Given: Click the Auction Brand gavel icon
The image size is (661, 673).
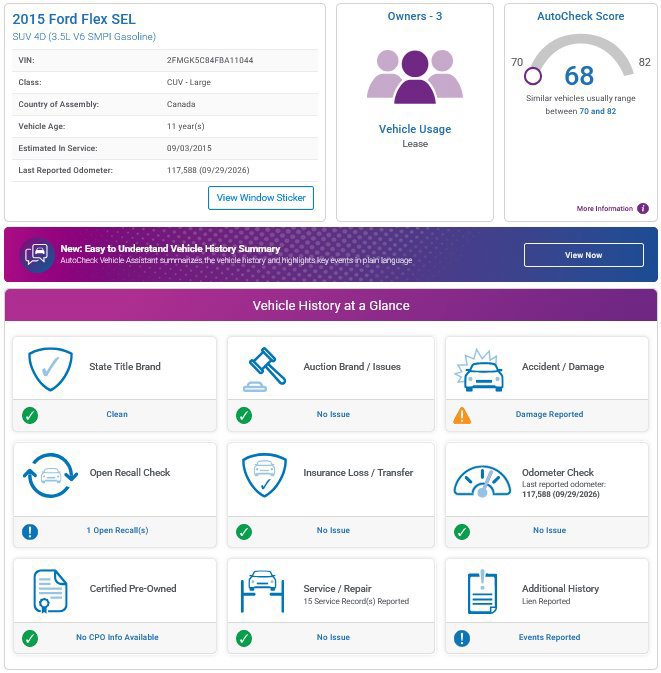Looking at the screenshot, I should point(264,369).
